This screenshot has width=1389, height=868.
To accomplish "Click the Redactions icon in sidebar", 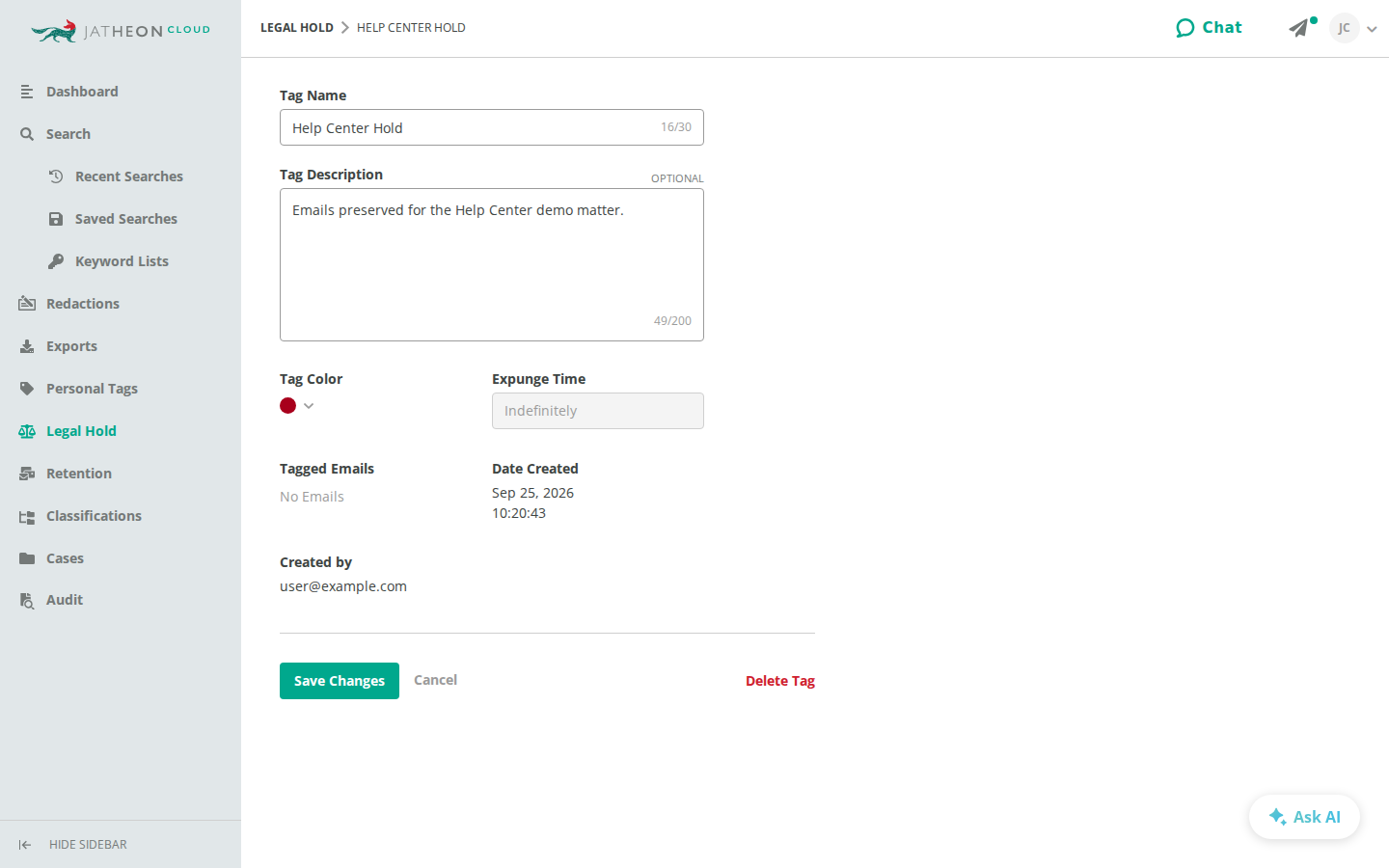I will click(x=27, y=304).
